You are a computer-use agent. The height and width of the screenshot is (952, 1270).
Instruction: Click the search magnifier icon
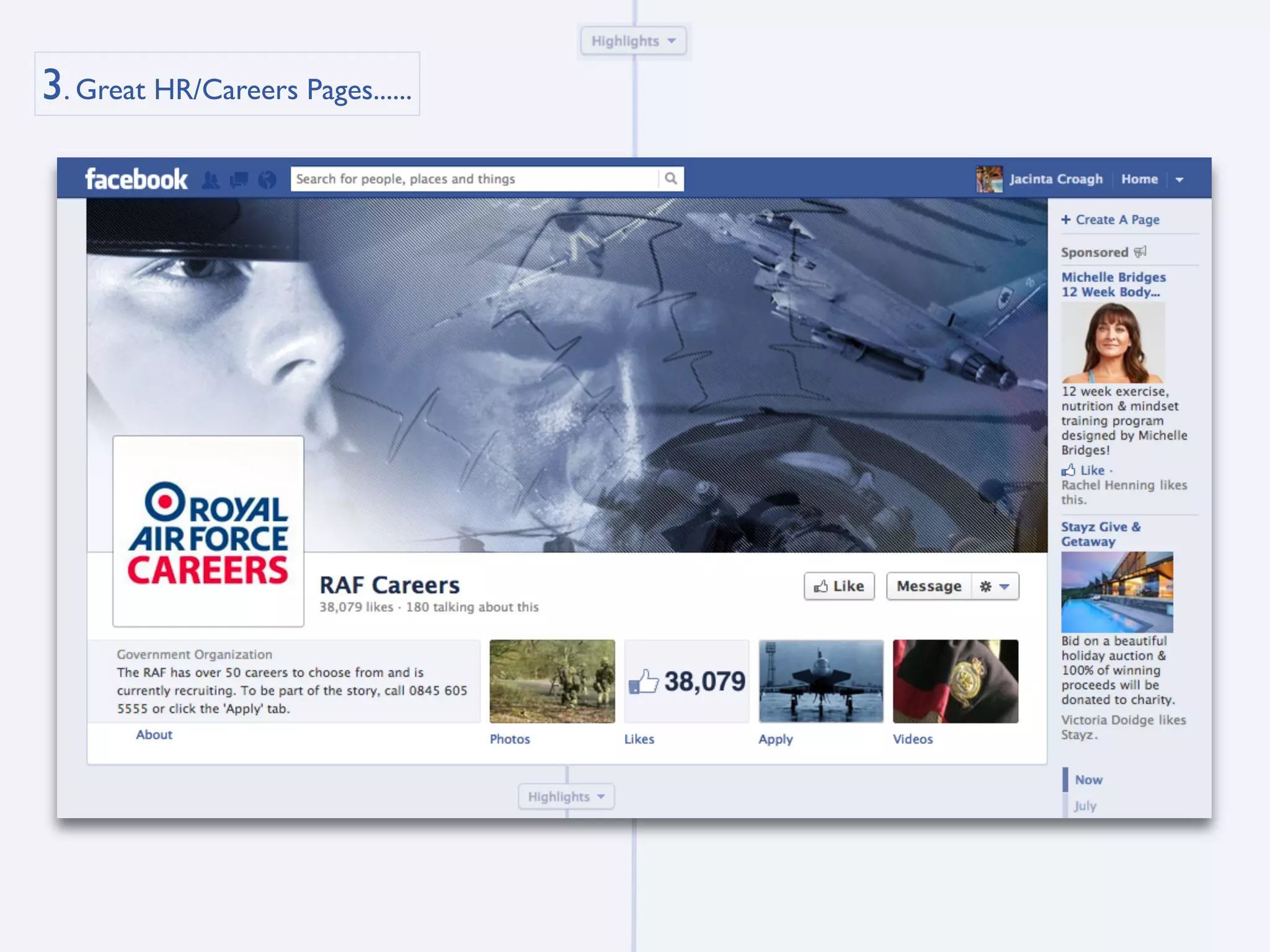tap(671, 178)
